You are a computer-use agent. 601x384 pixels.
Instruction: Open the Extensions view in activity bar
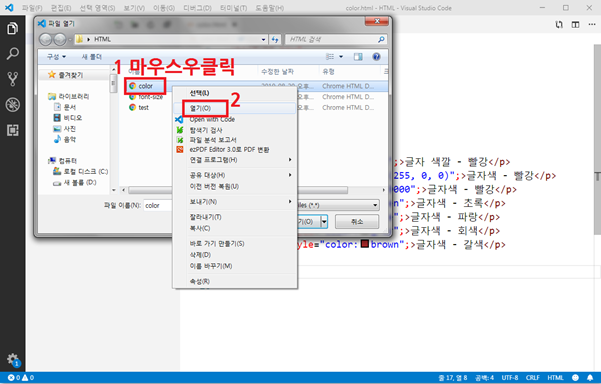12,130
